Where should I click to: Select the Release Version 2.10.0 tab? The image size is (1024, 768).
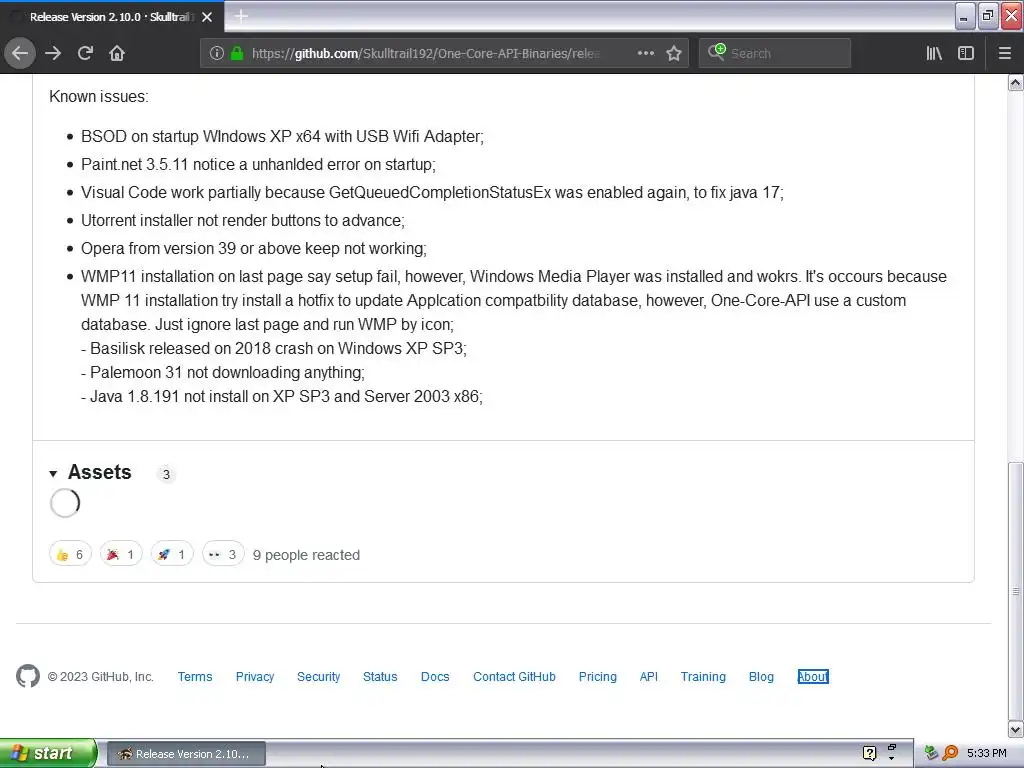coord(112,17)
